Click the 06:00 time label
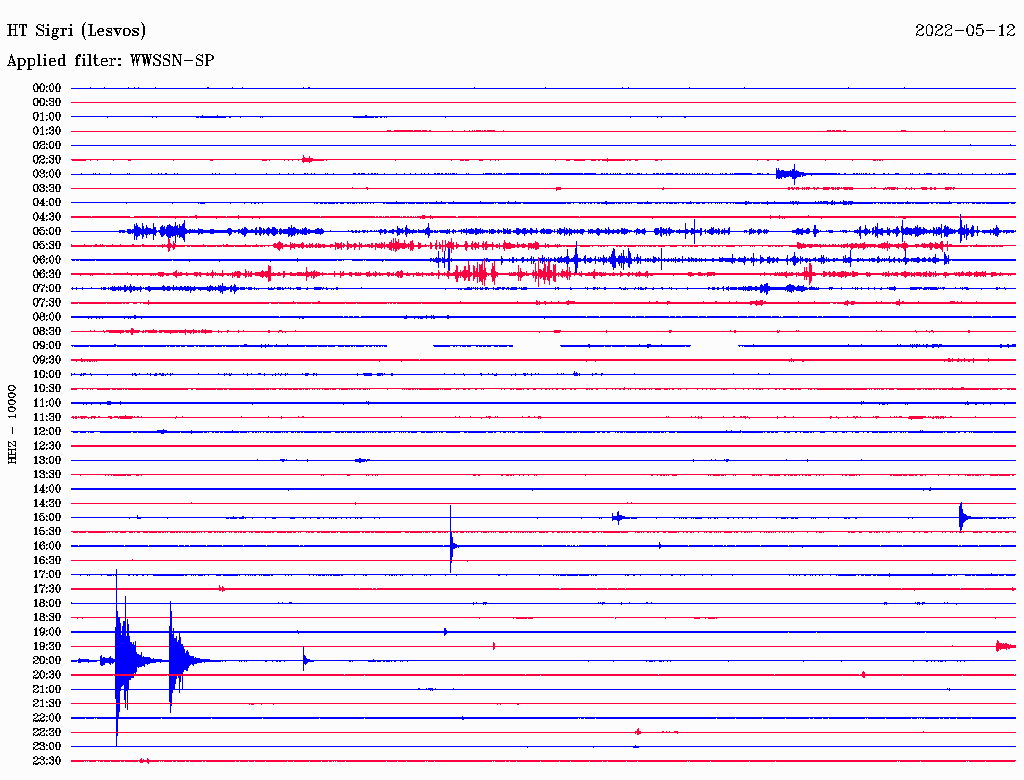The height and width of the screenshot is (780, 1024). (47, 259)
